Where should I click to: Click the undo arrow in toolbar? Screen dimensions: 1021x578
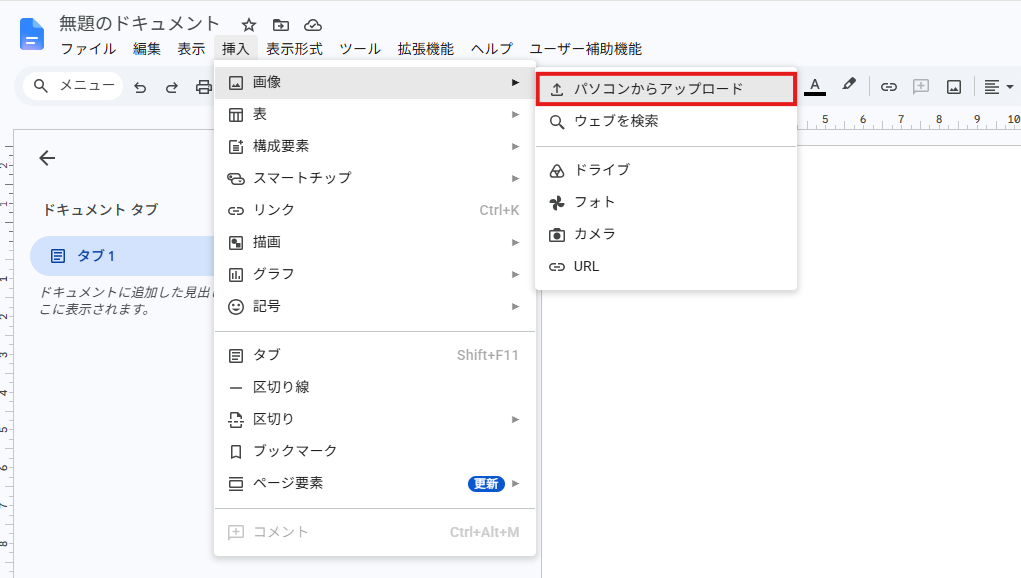click(x=140, y=87)
